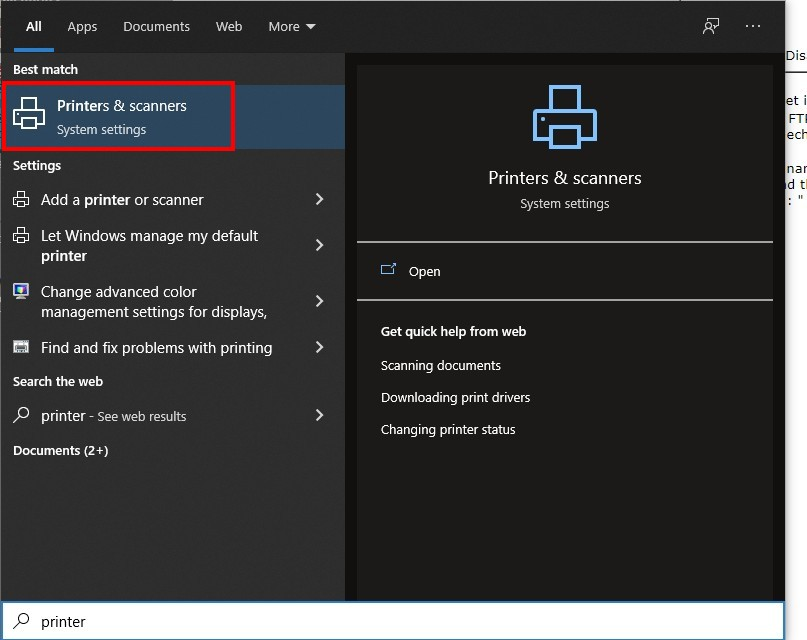
Task: Expand the printer web results arrow
Action: point(320,415)
